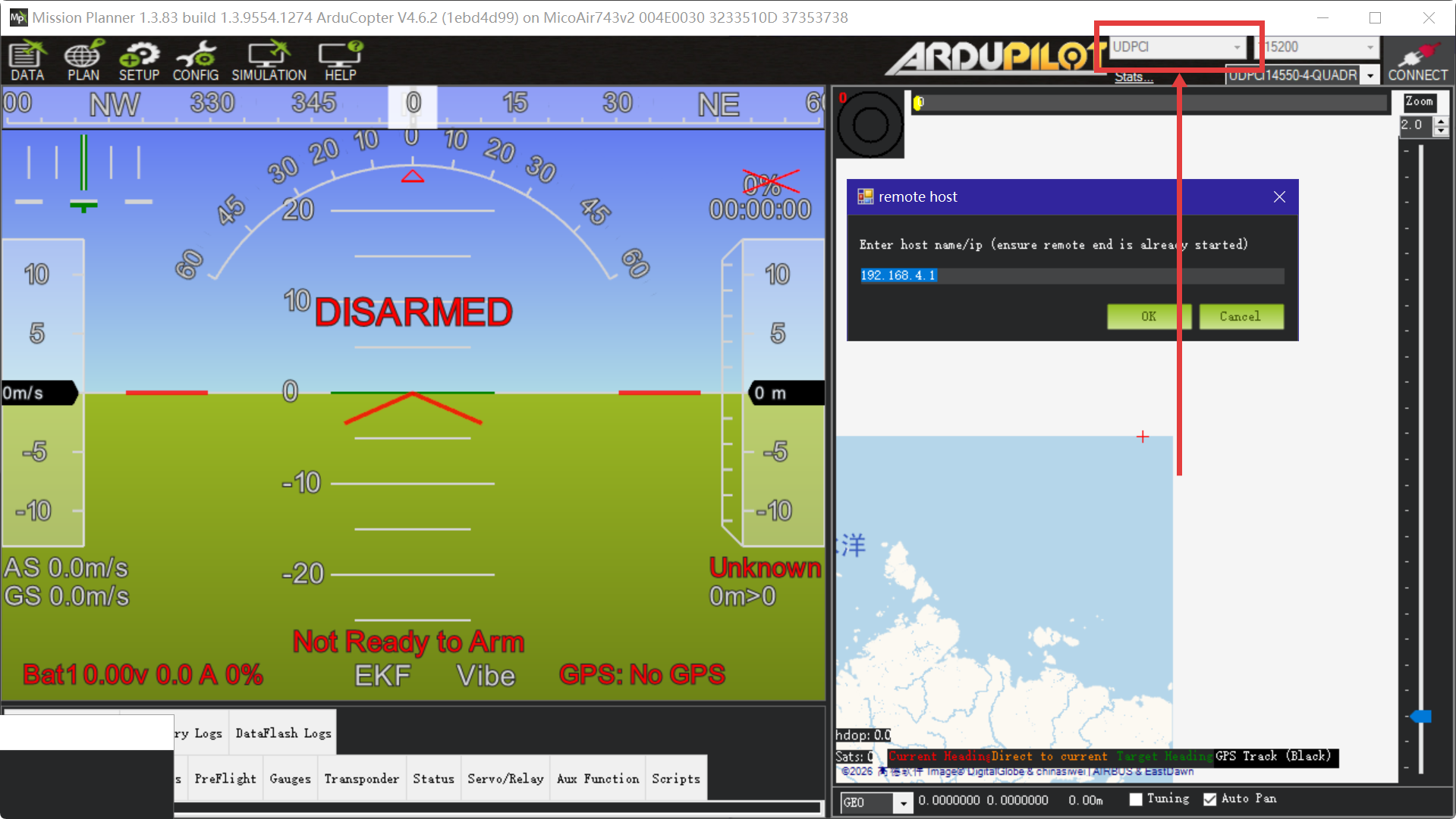Expand the GEO coordinate system dropdown
The height and width of the screenshot is (819, 1456).
click(x=903, y=802)
